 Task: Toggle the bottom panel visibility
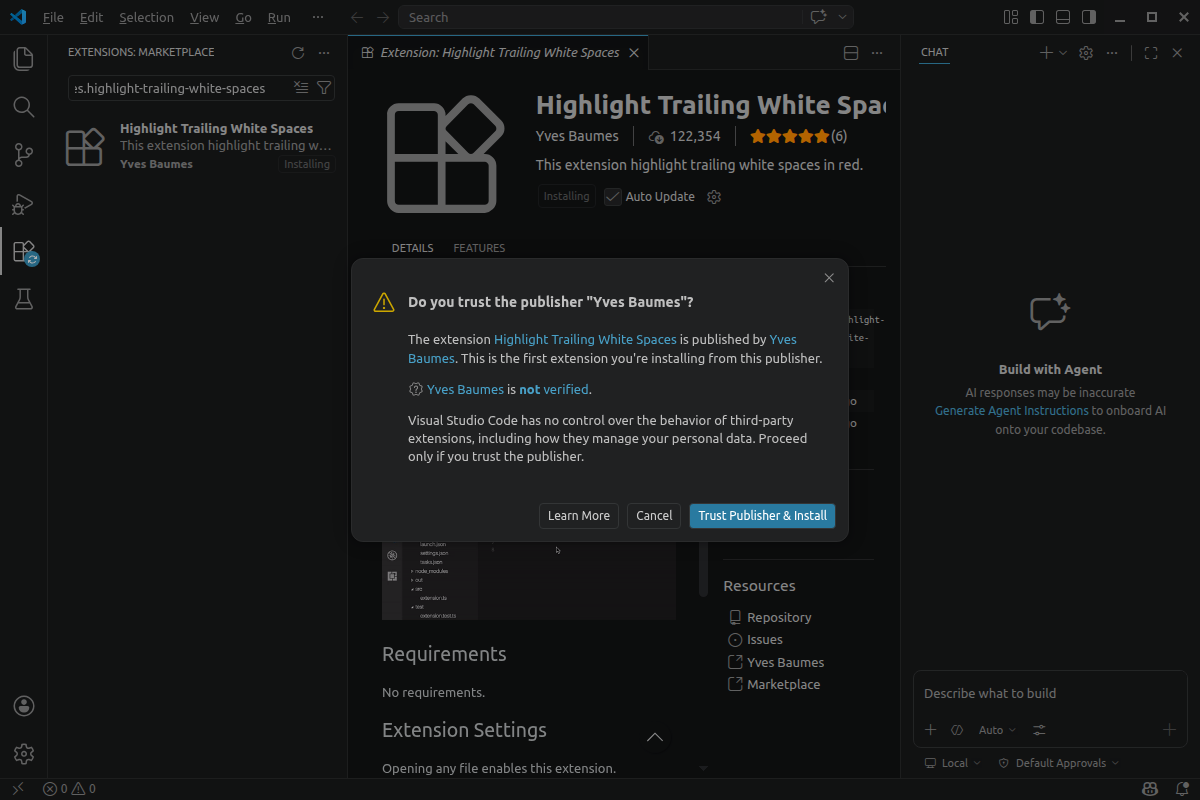[1063, 17]
